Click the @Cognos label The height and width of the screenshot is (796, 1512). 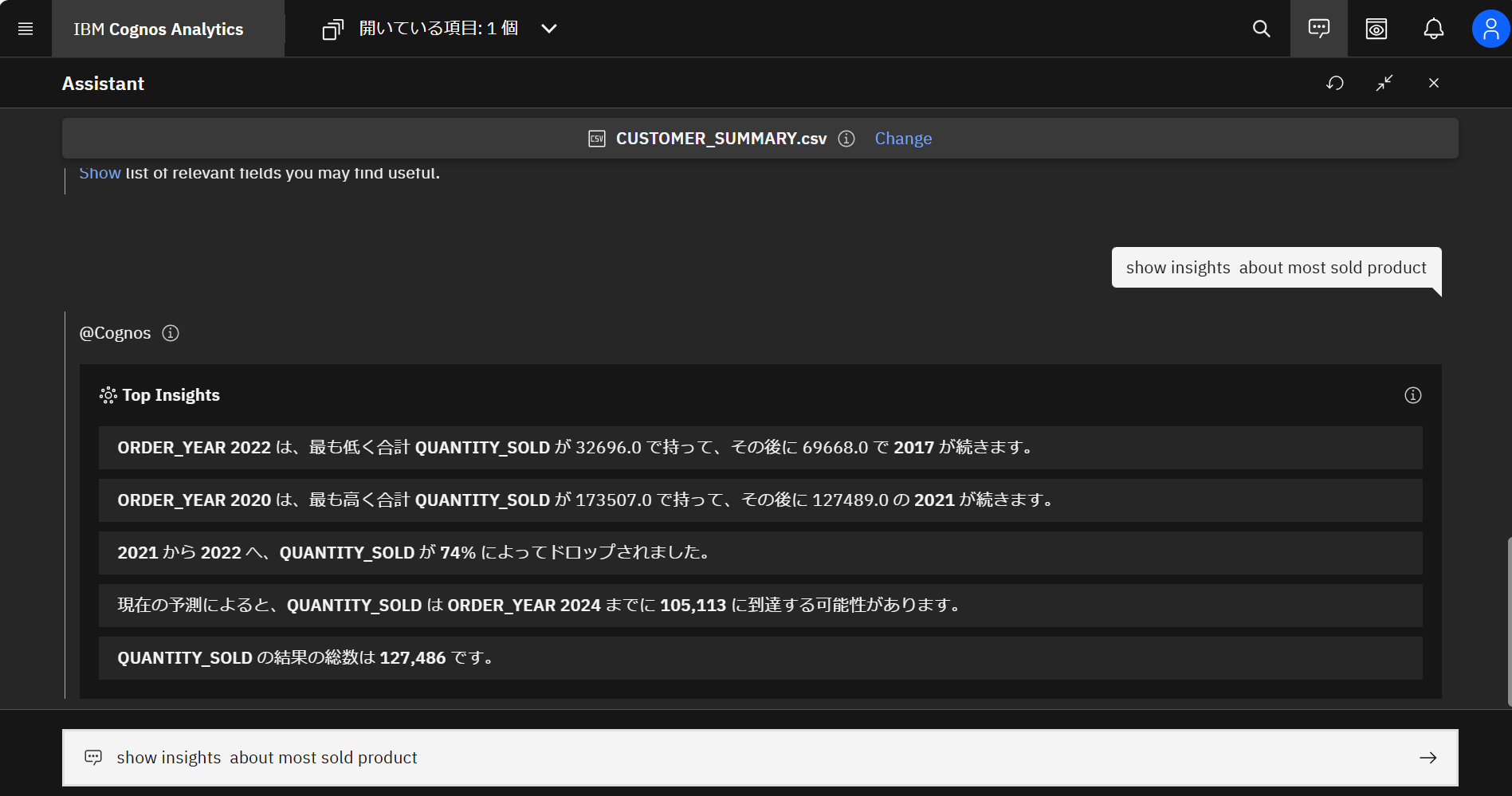(x=115, y=333)
